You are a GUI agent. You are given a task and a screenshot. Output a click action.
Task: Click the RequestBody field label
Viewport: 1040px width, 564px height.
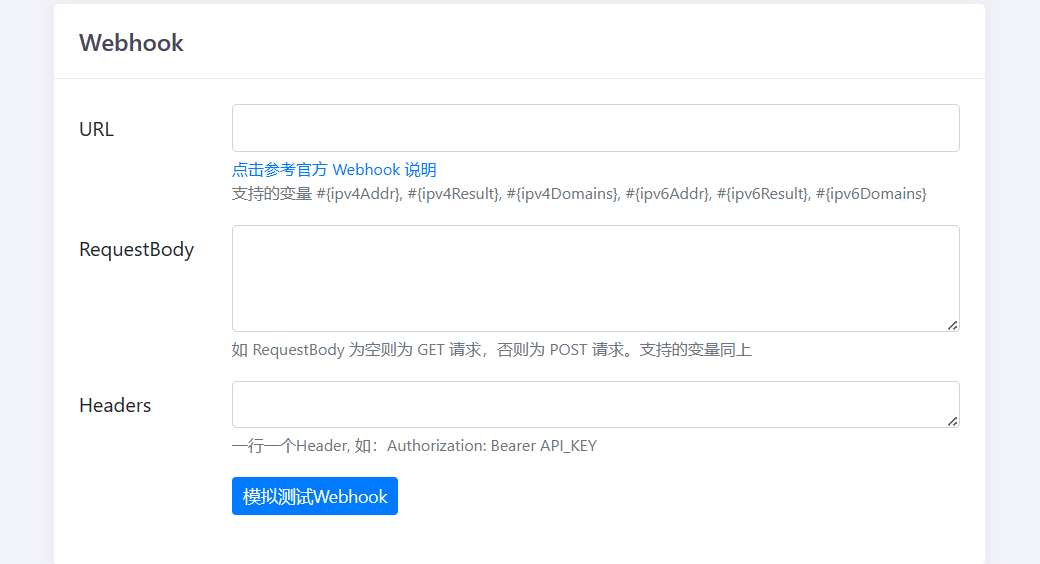click(136, 250)
